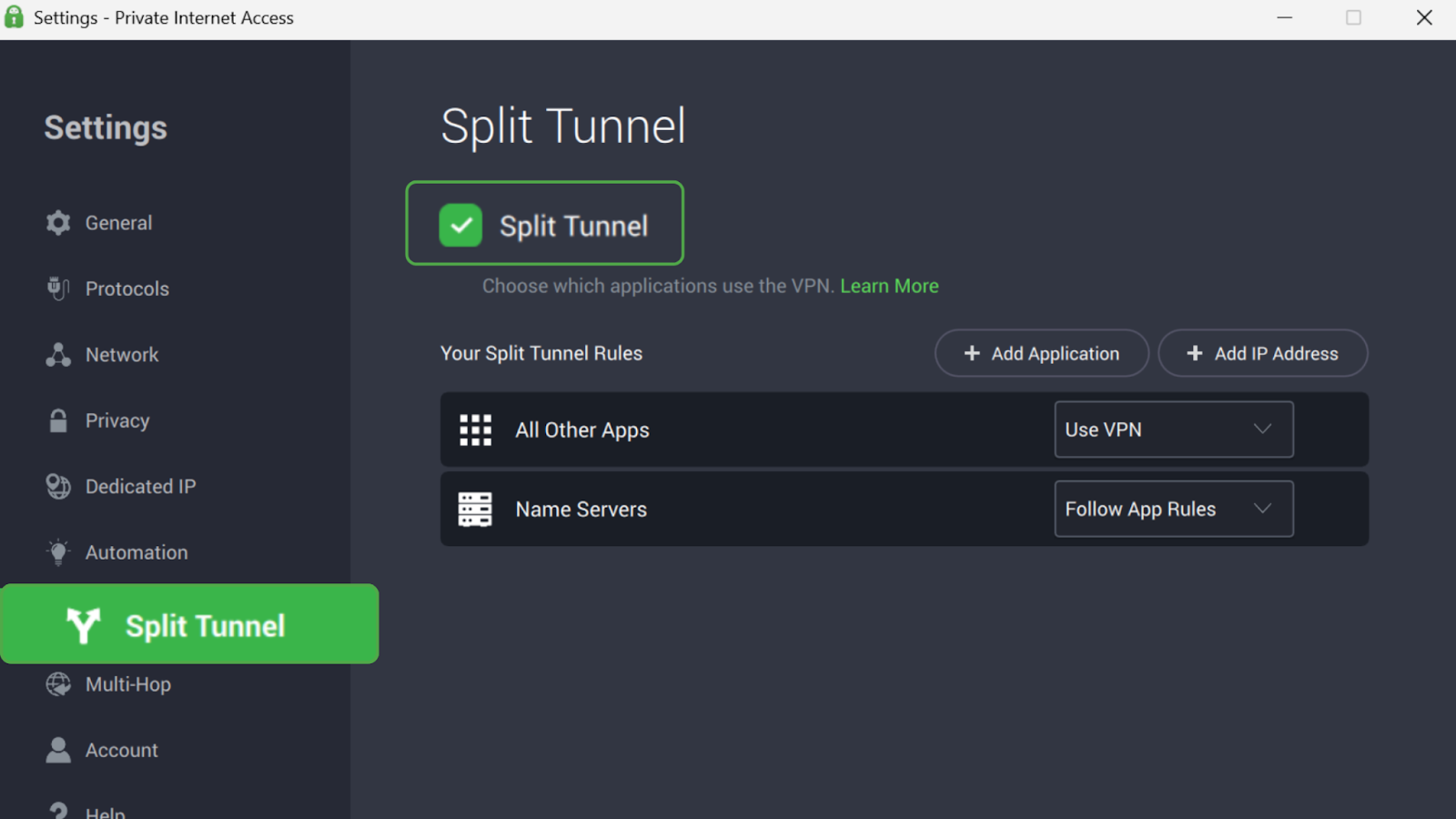The width and height of the screenshot is (1456, 819).
Task: Click the Dedicated IP globe icon
Action: tap(58, 487)
